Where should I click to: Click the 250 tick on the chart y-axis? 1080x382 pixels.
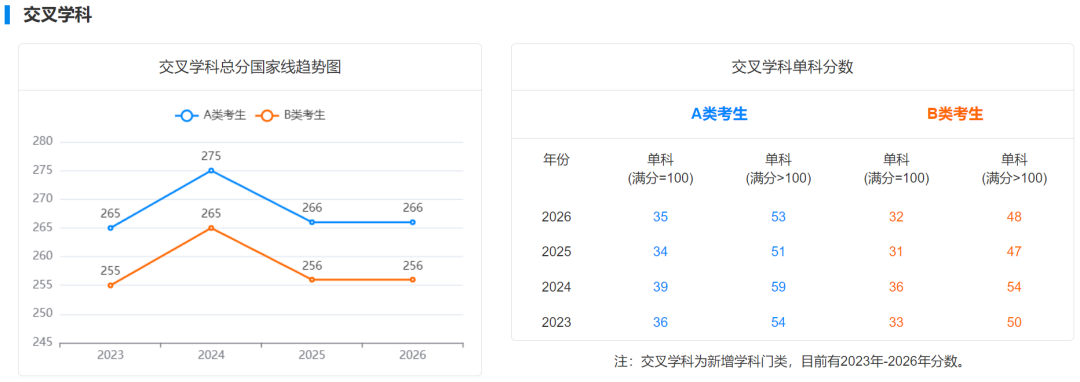click(x=42, y=314)
